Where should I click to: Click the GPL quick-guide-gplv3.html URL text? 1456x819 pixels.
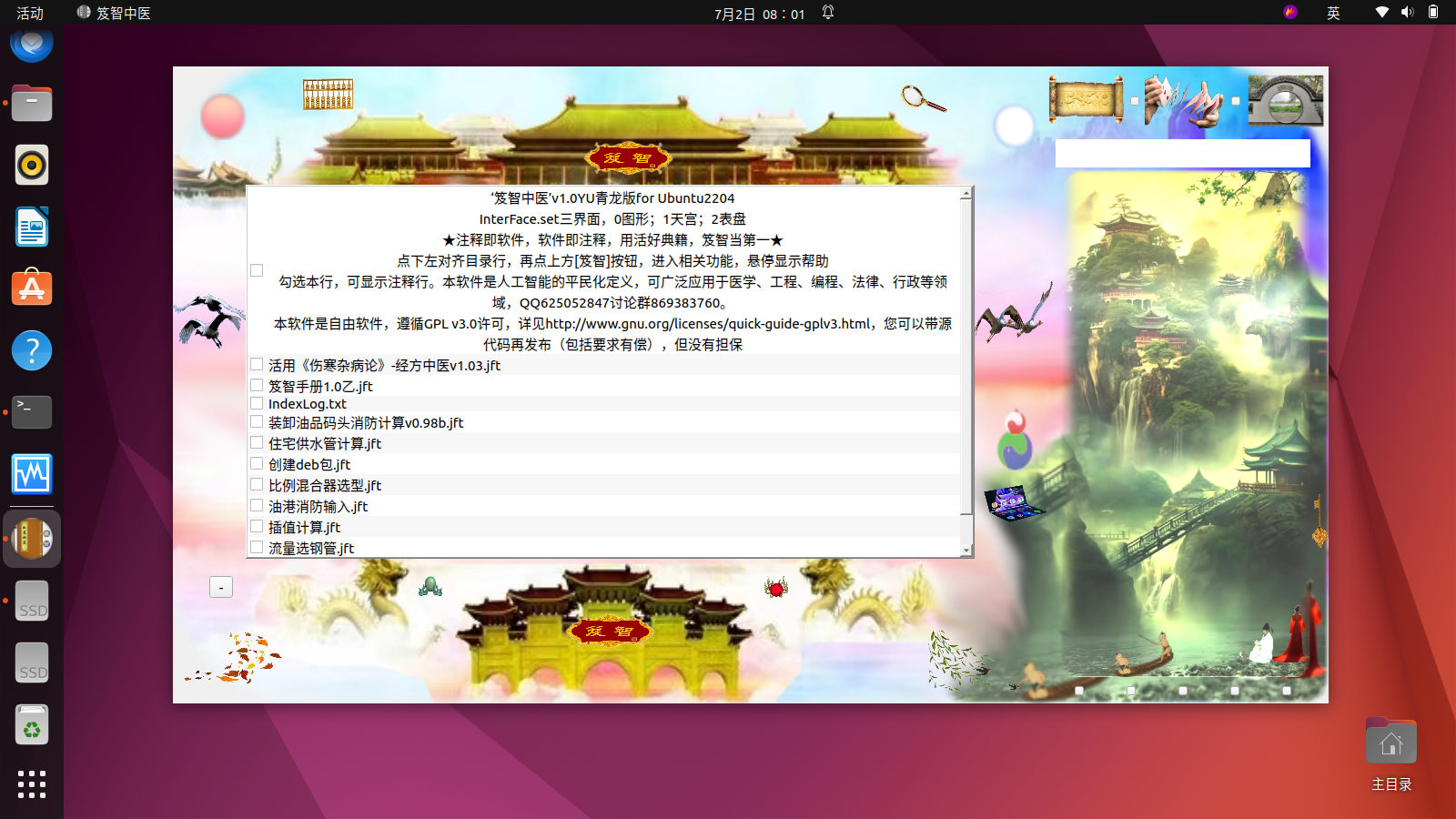coord(709,324)
